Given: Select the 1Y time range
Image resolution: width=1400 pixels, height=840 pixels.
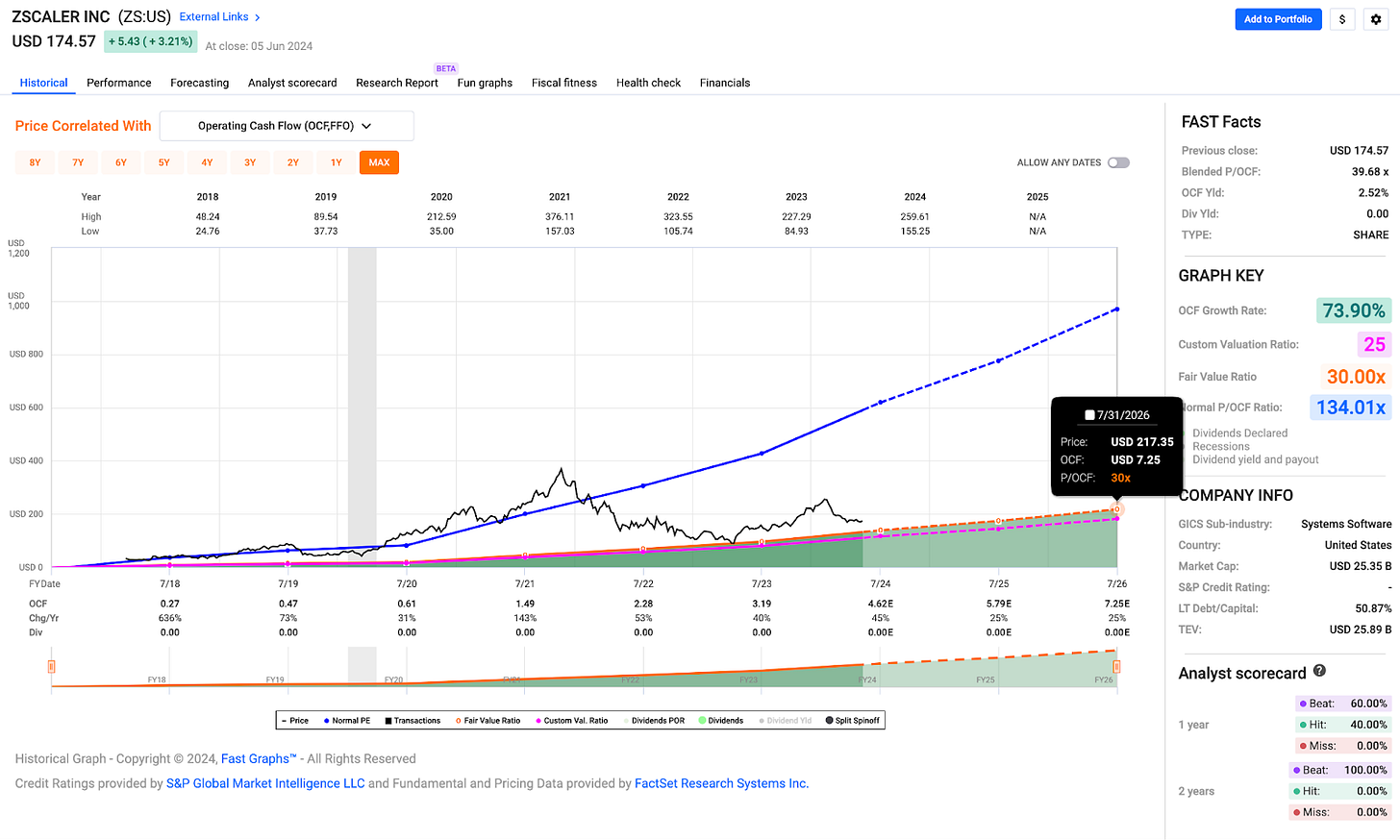Looking at the screenshot, I should (337, 162).
